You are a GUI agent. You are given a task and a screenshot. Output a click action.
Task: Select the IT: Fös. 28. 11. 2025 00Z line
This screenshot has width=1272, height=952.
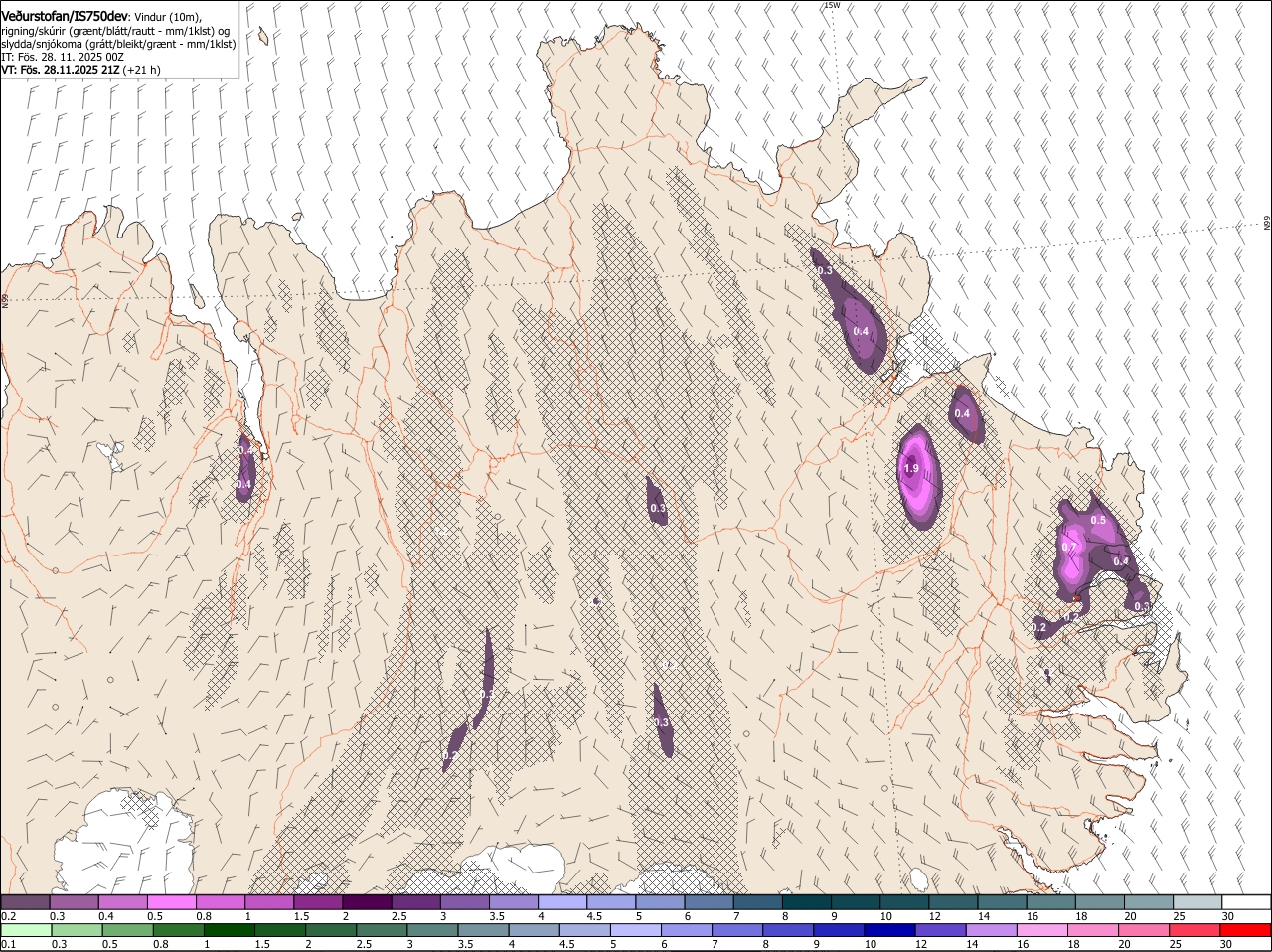[63, 57]
